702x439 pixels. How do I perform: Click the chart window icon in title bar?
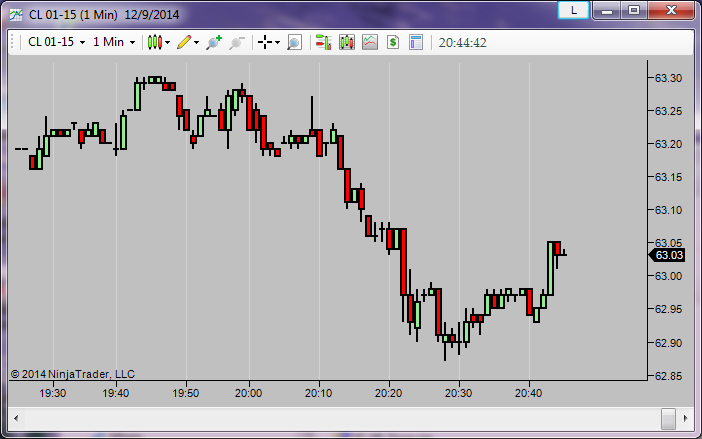[16, 15]
